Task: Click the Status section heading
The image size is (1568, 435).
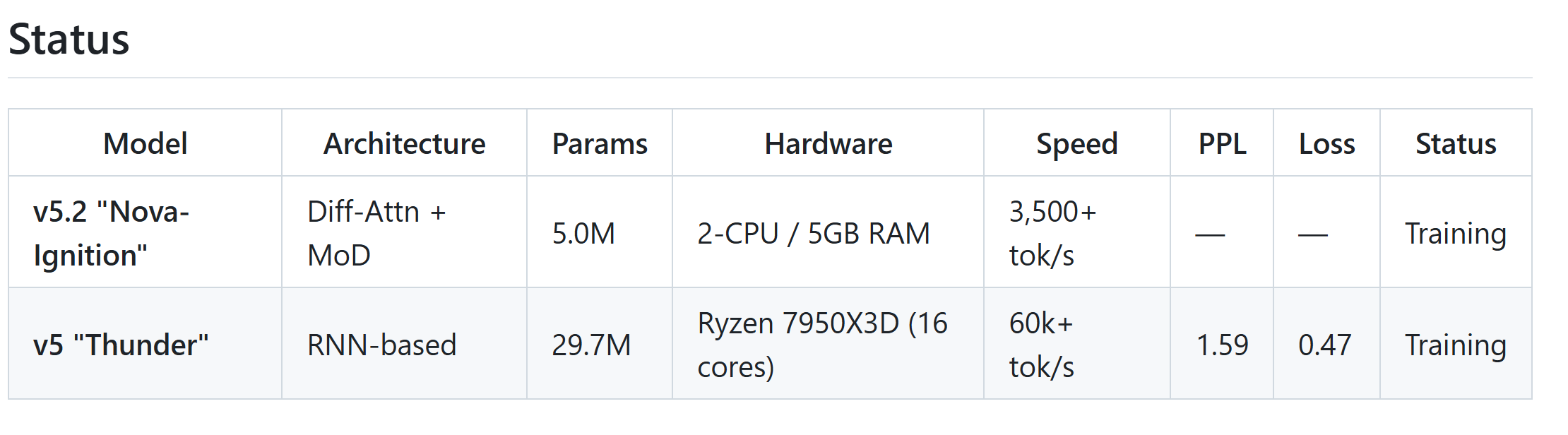Action: click(x=69, y=40)
